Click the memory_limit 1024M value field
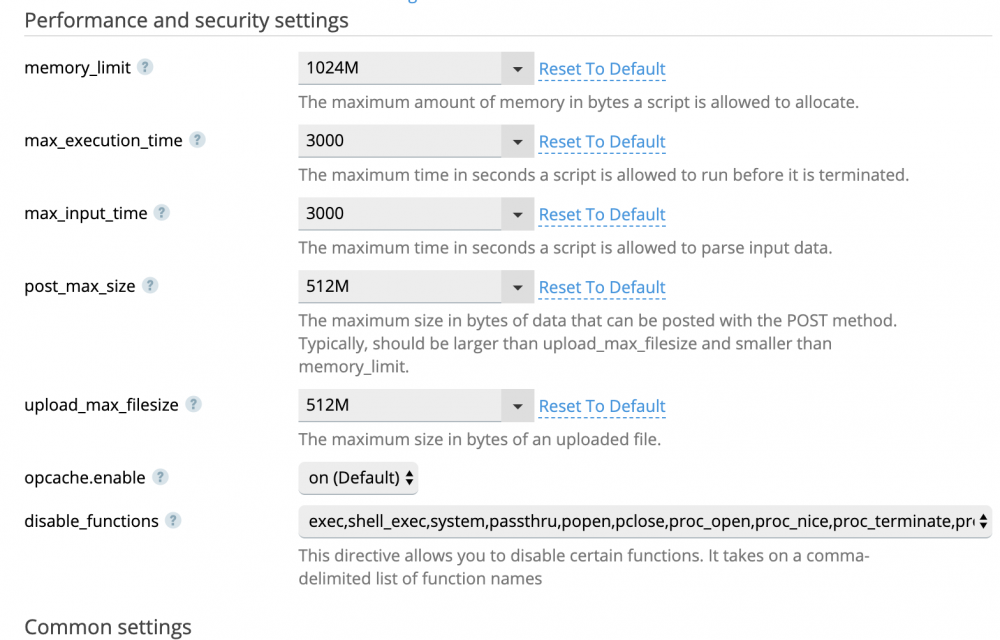The width and height of the screenshot is (1000, 640). (400, 69)
